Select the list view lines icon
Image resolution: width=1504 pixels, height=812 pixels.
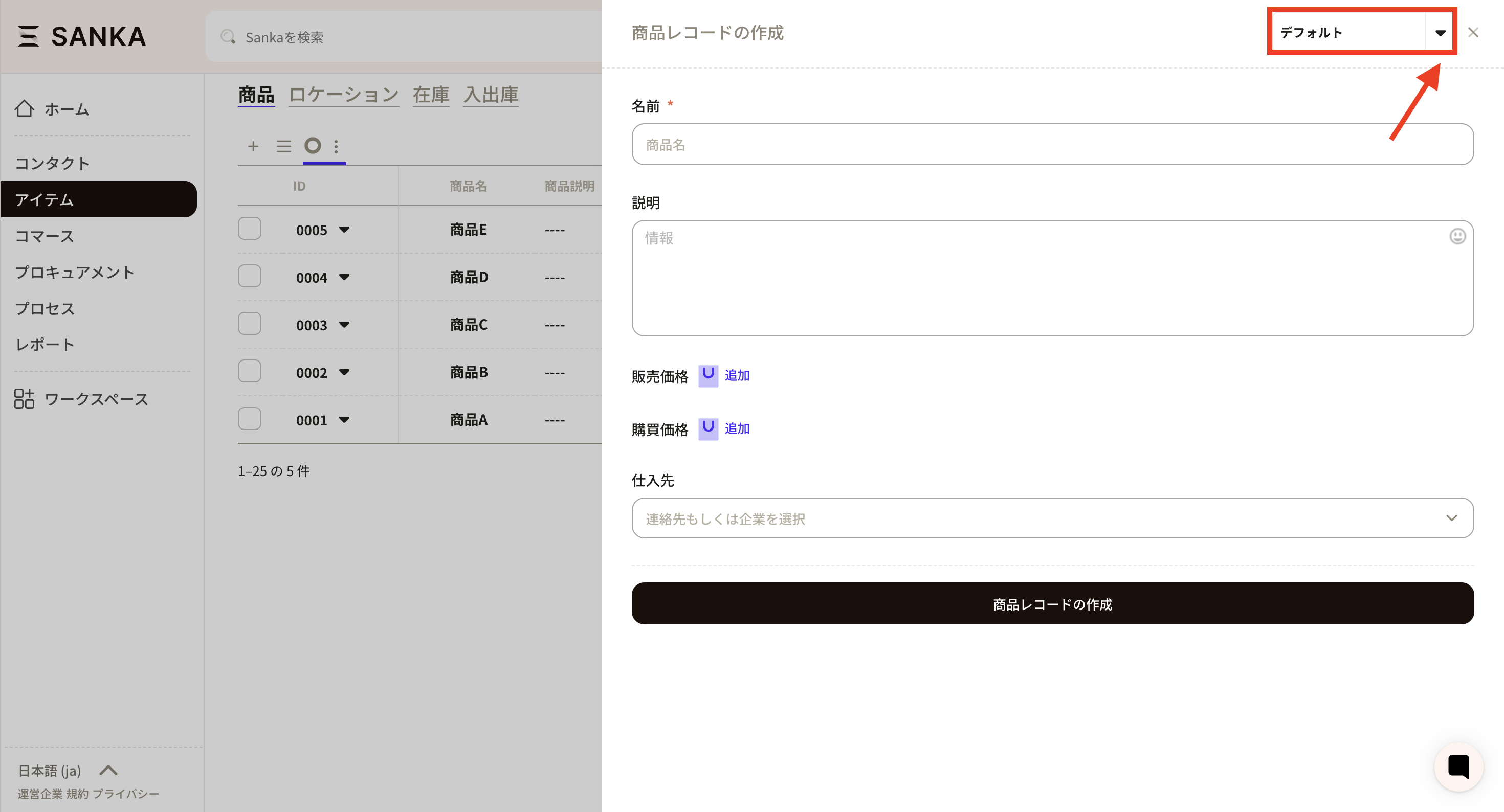[284, 146]
